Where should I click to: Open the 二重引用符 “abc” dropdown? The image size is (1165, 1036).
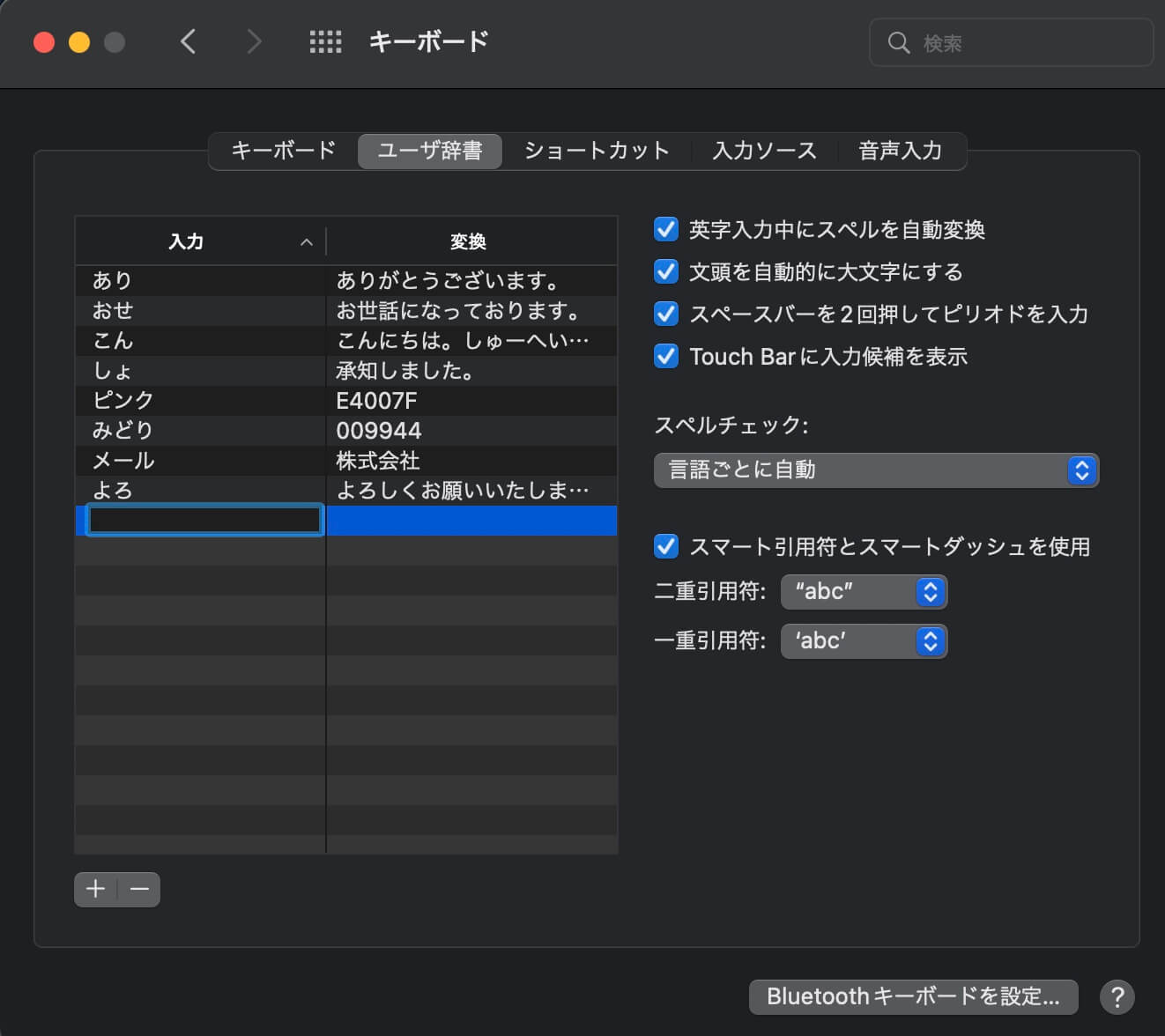(x=864, y=592)
